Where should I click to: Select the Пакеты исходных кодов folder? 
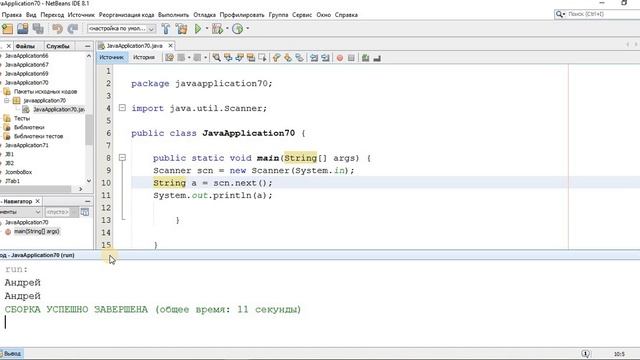45,91
